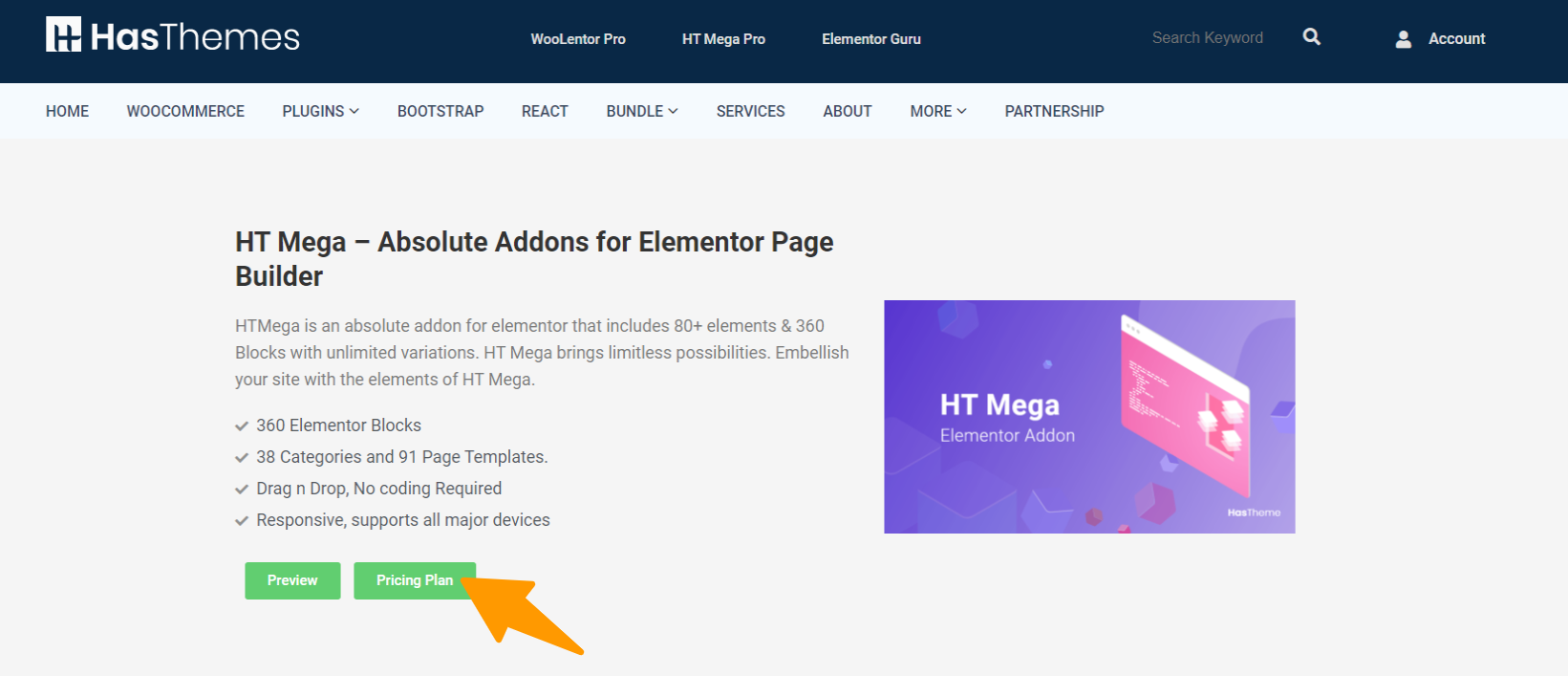This screenshot has height=676, width=1568.
Task: Click the Account user icon
Action: (1404, 39)
